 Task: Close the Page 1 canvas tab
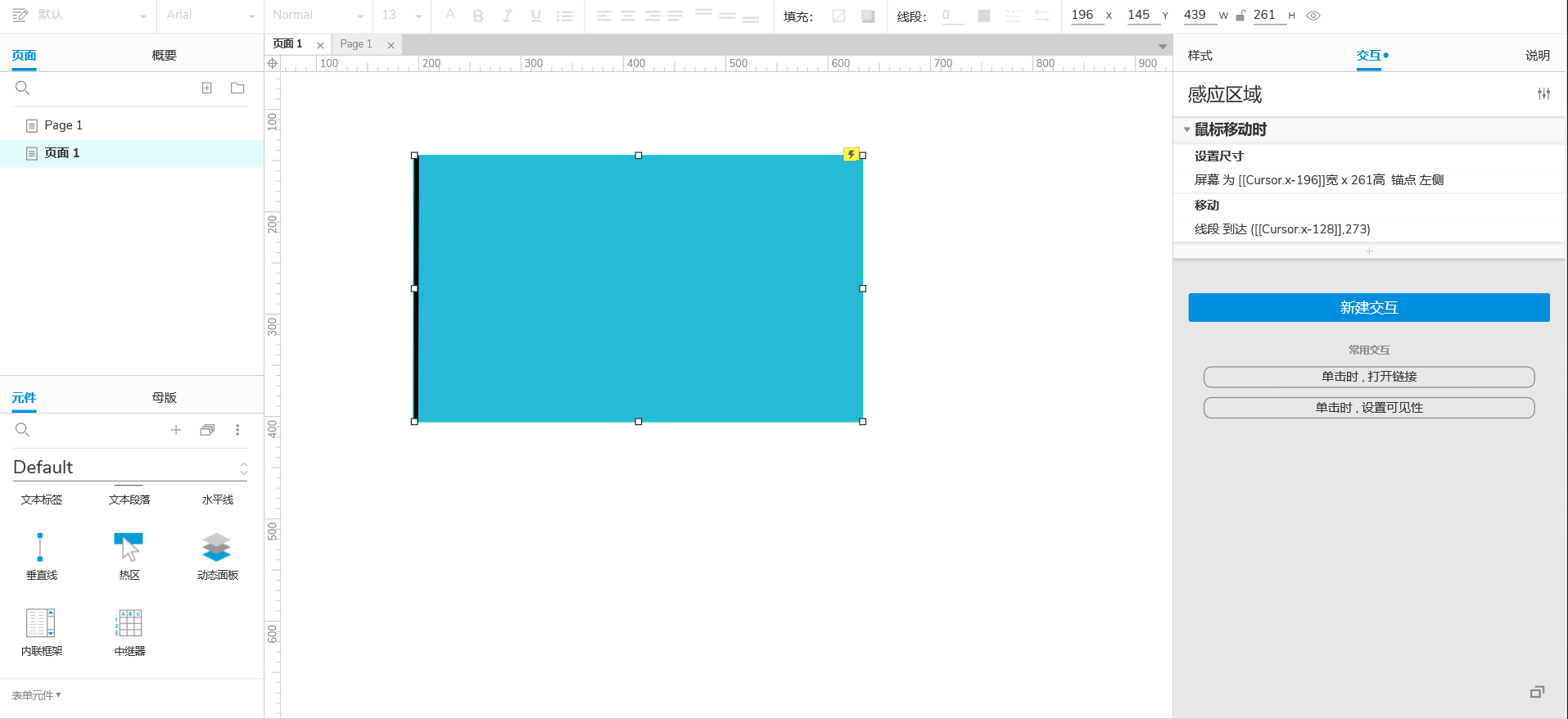coord(391,45)
